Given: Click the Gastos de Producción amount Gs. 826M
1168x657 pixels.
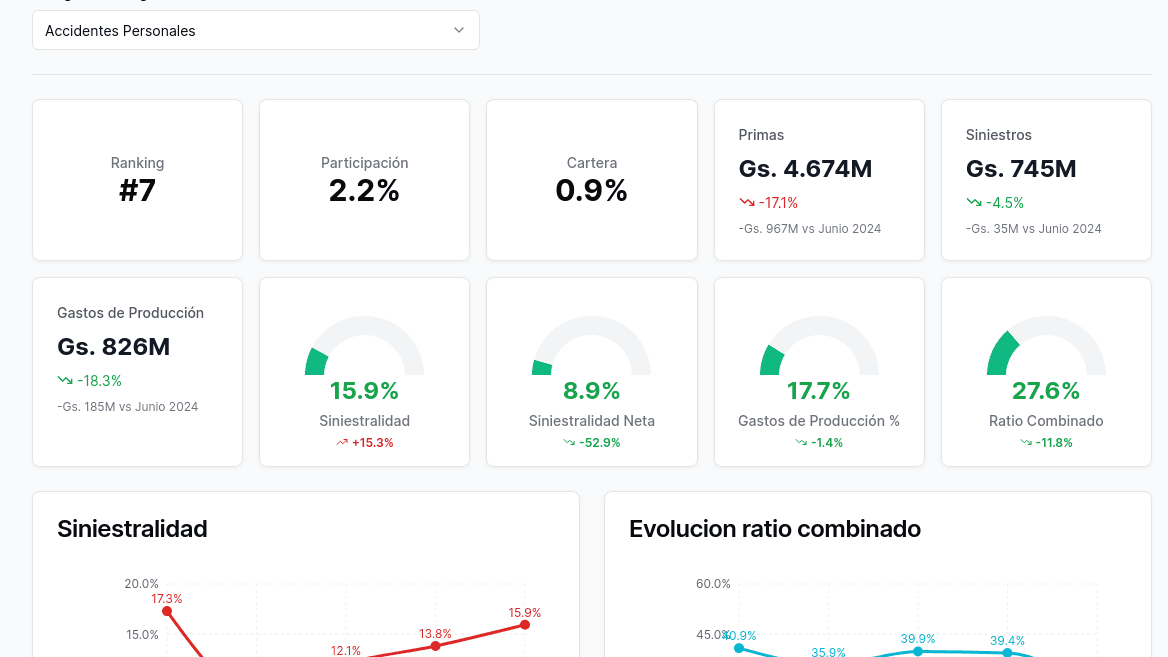Looking at the screenshot, I should (x=114, y=347).
